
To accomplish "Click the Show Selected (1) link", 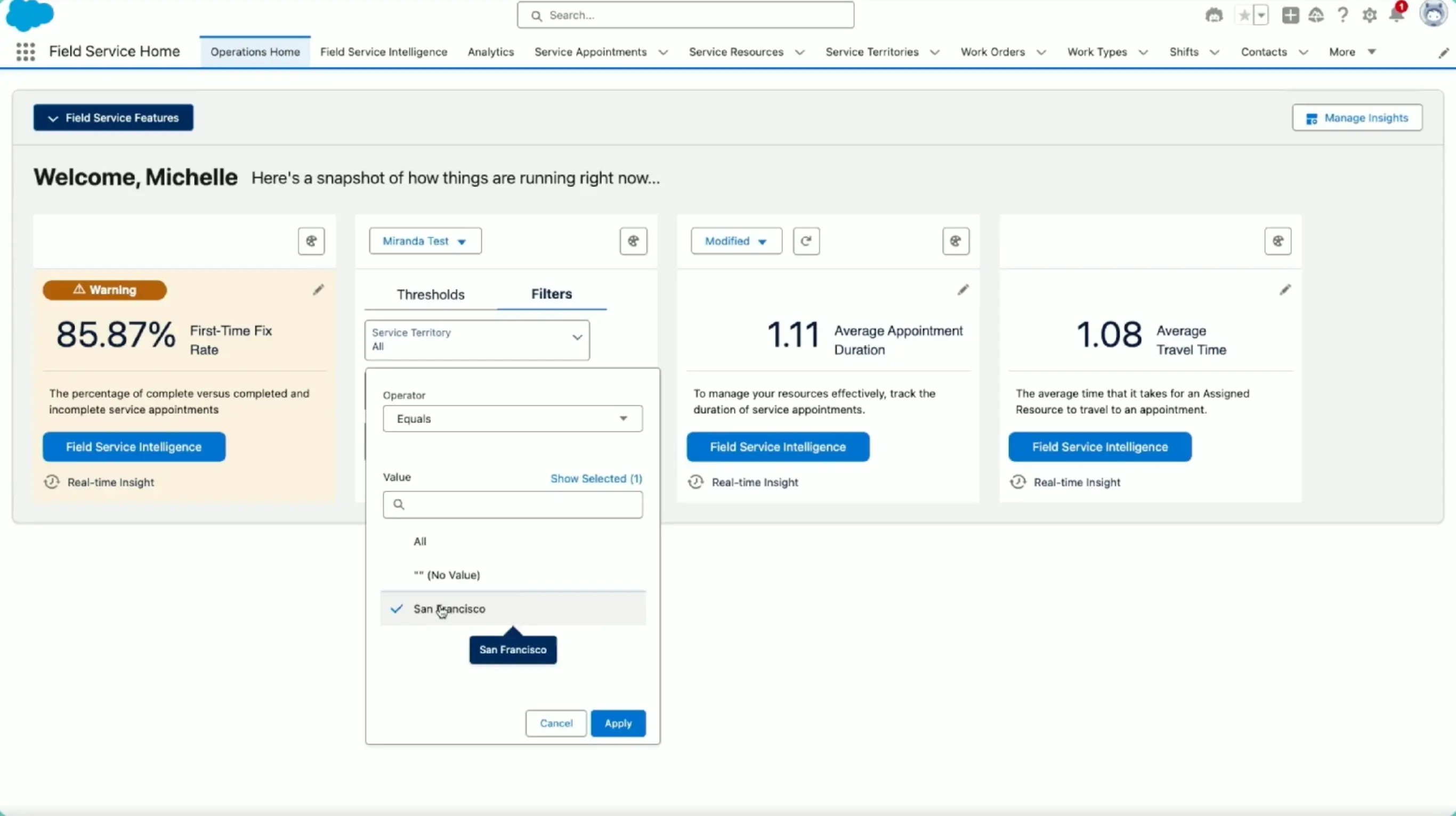I will coord(596,478).
